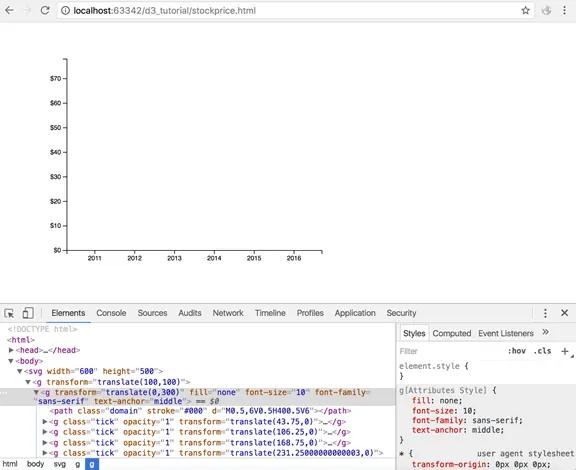This screenshot has width=576, height=470.
Task: Toggle the :hov element state panel
Action: click(x=516, y=351)
